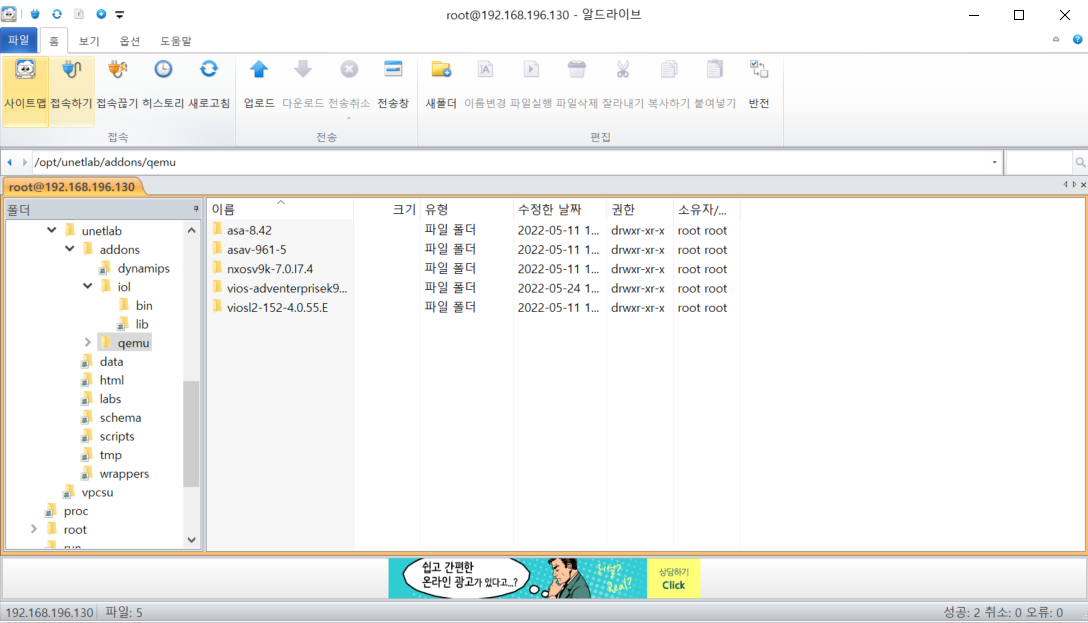Switch to the 홈 ribbon tab
1088x623 pixels.
(x=53, y=41)
